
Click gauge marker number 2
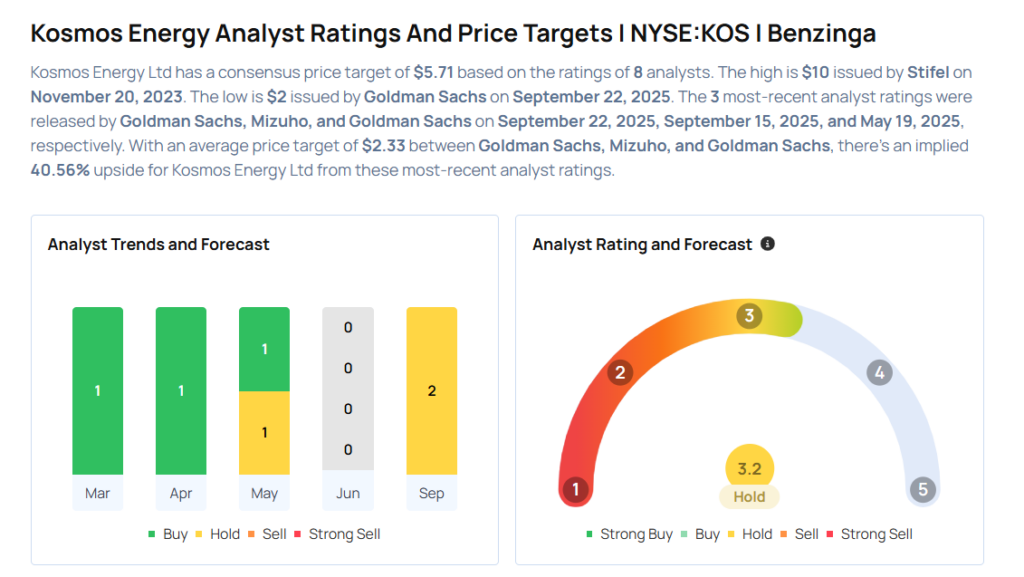[620, 373]
